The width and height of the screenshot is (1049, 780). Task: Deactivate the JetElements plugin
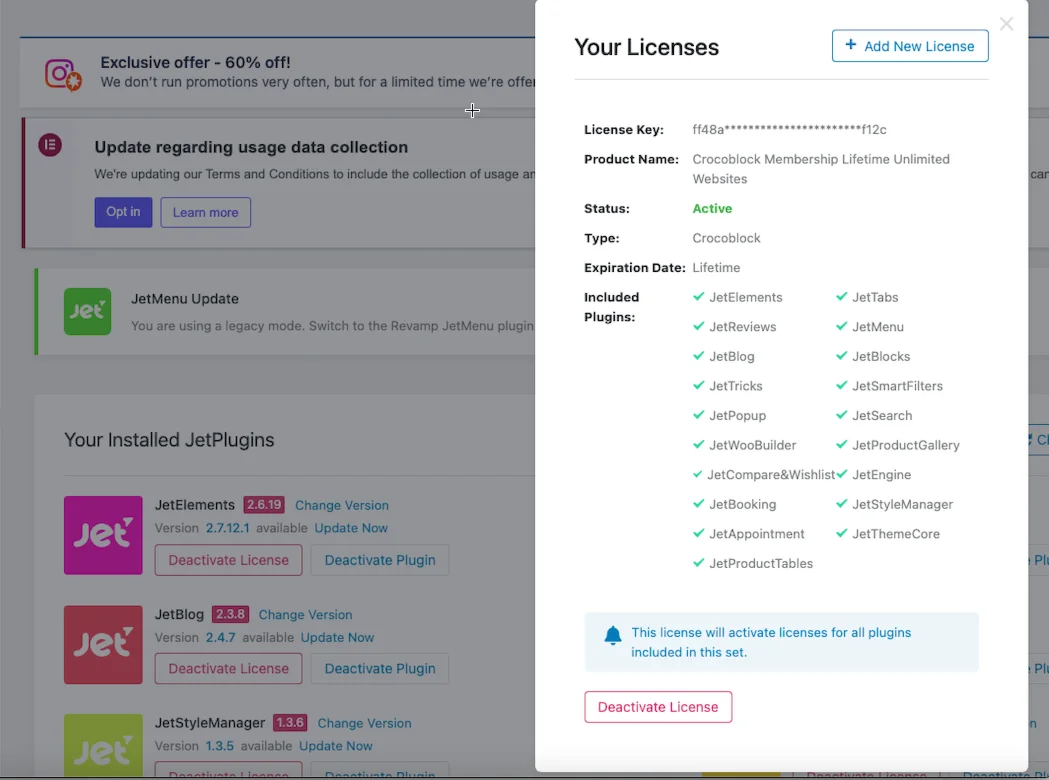380,560
